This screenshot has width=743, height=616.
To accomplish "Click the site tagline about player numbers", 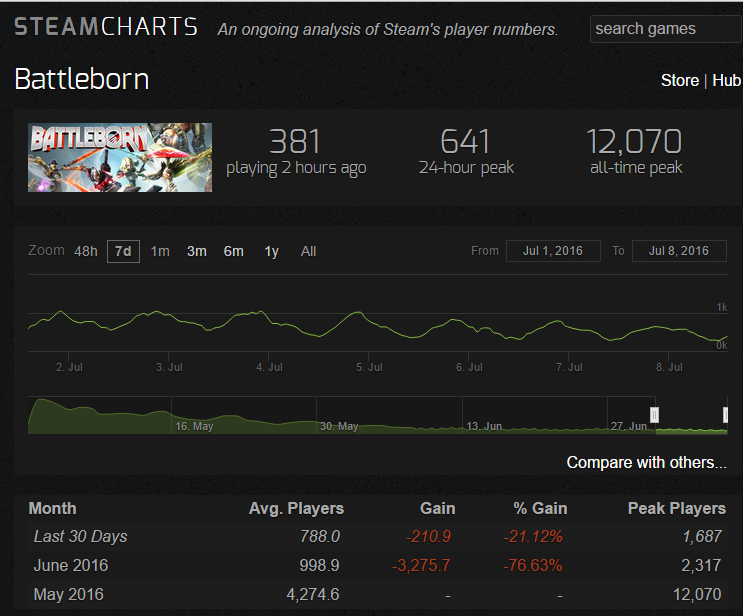I will point(388,29).
